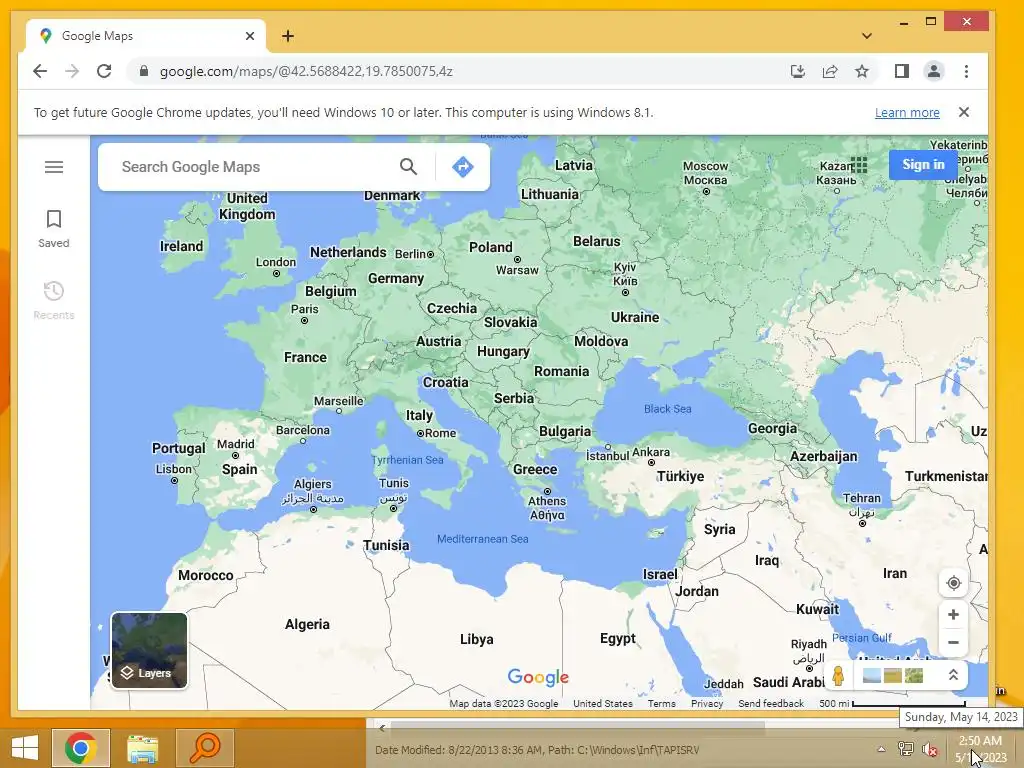The width and height of the screenshot is (1024, 768).
Task: Click United States footer link
Action: tap(603, 703)
